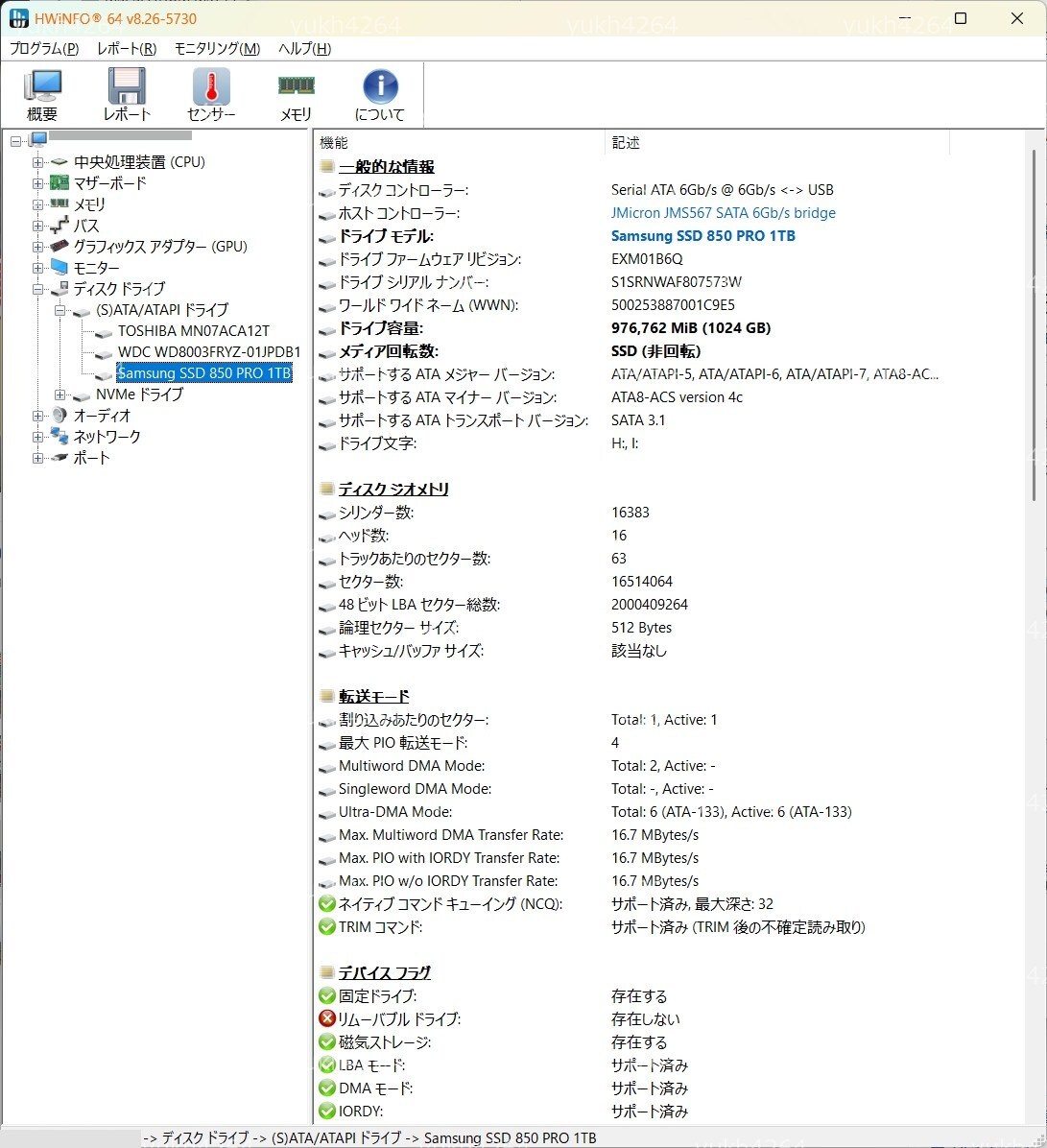Click the red cross icon beside リムーバブル ドライブ

pyautogui.click(x=327, y=1018)
